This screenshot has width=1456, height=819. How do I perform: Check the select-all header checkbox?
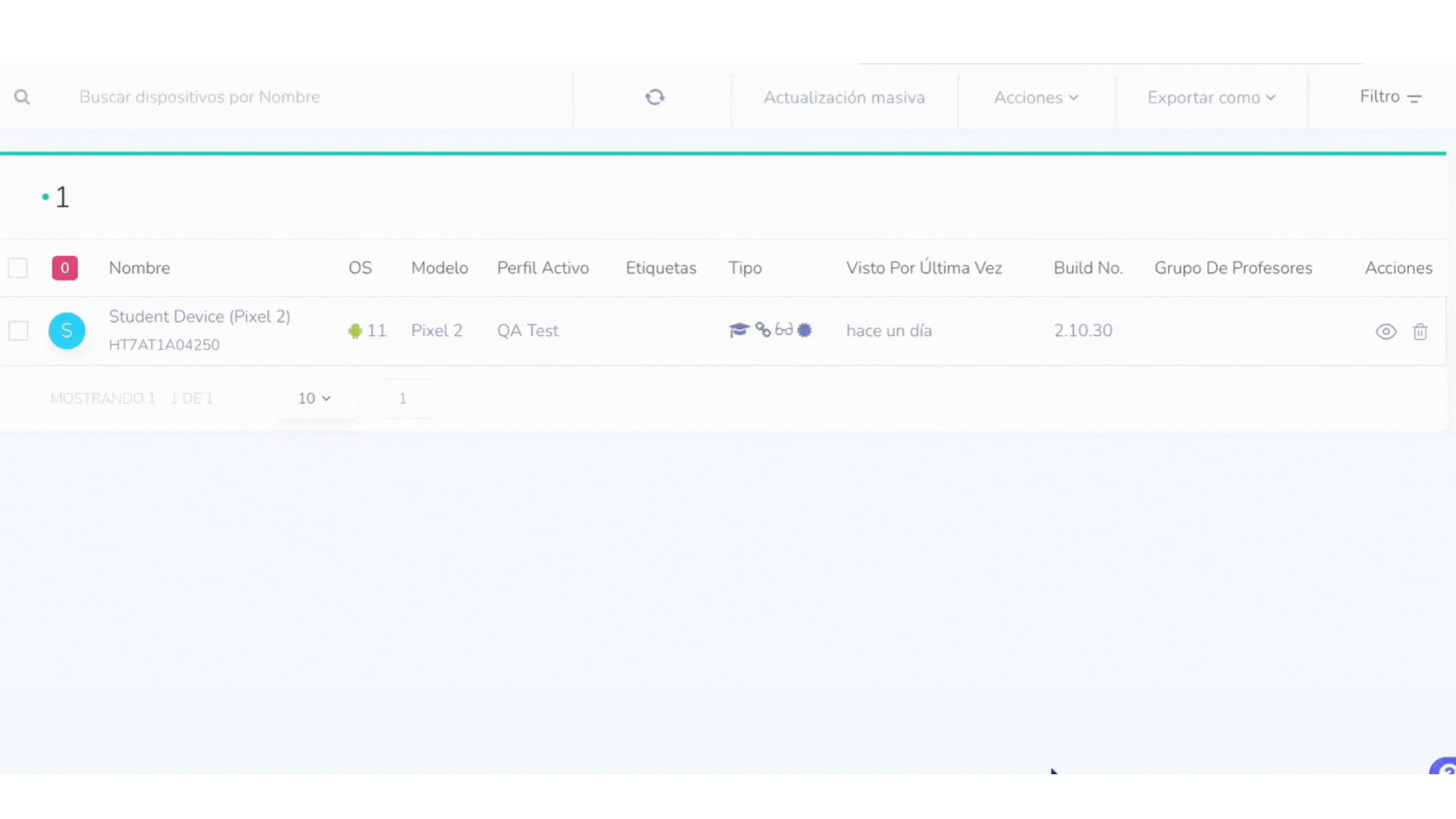click(18, 268)
